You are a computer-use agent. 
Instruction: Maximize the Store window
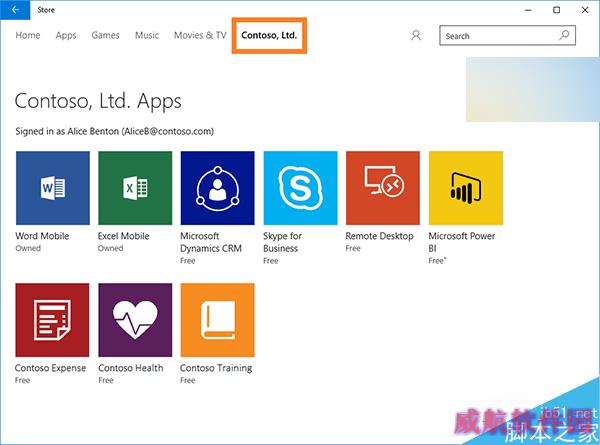point(557,10)
